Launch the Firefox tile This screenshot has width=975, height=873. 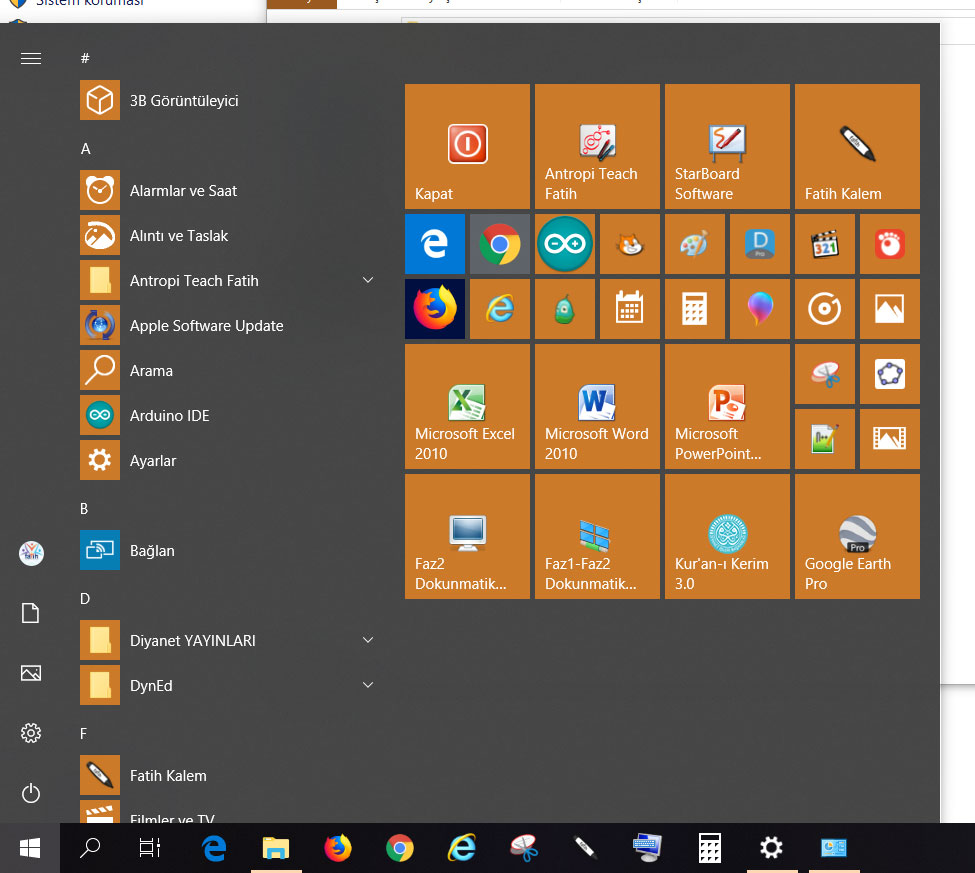(x=435, y=309)
